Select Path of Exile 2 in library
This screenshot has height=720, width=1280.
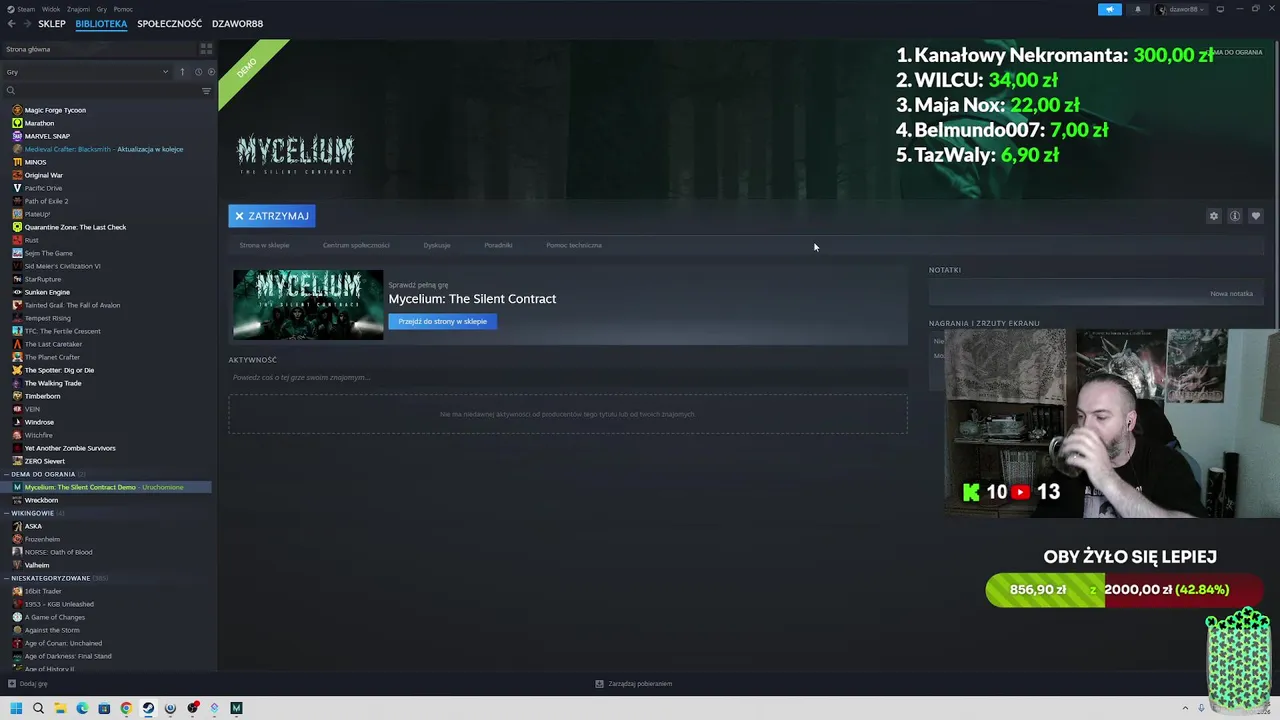coord(46,201)
